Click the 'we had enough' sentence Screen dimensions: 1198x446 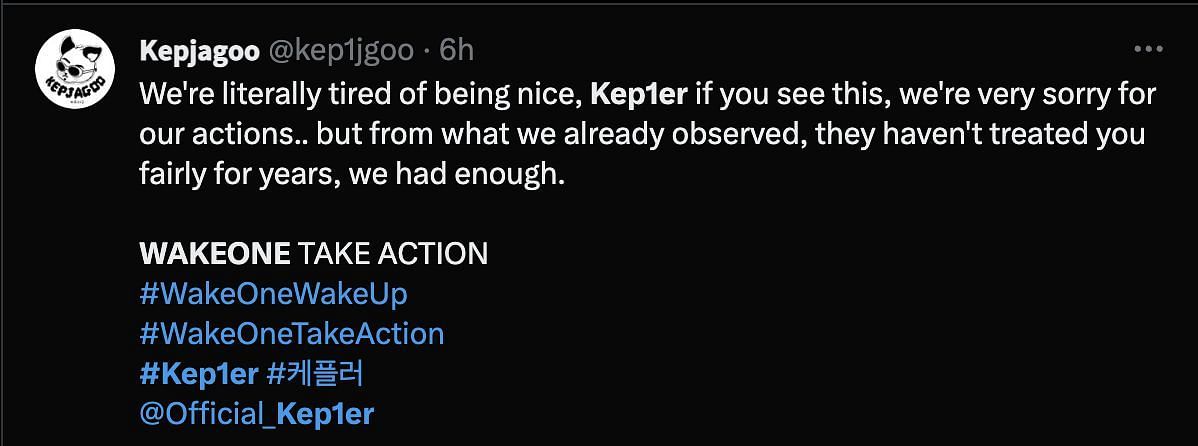456,175
